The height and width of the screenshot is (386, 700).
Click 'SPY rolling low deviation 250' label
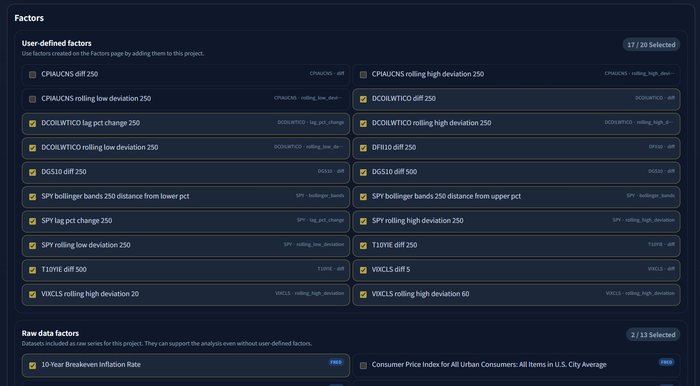tap(86, 245)
